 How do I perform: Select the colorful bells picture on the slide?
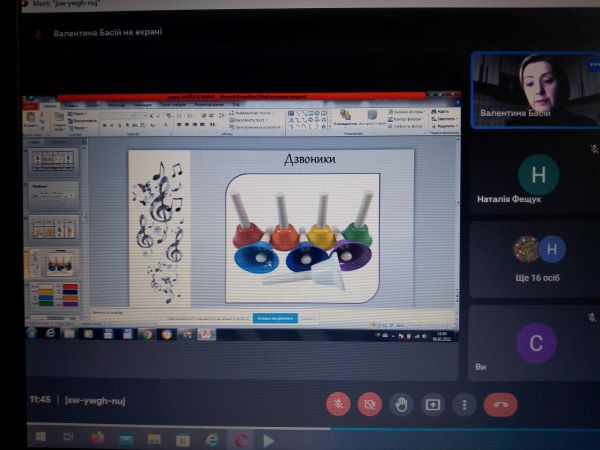[302, 238]
